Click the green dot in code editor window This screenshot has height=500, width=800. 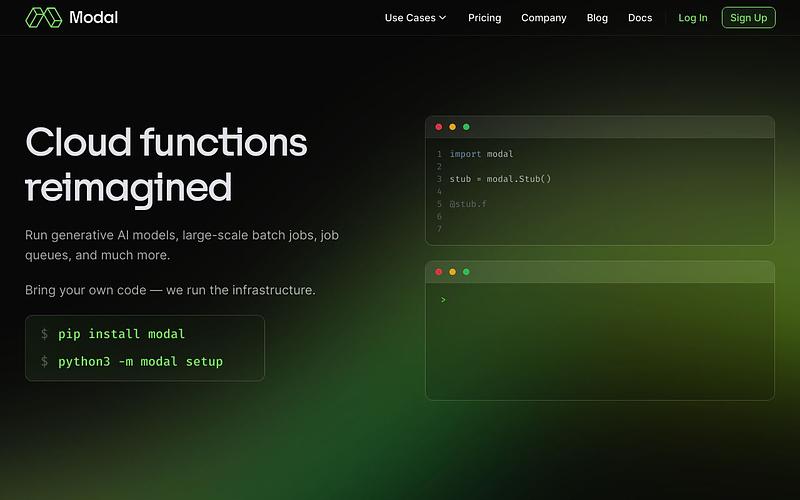pos(466,127)
